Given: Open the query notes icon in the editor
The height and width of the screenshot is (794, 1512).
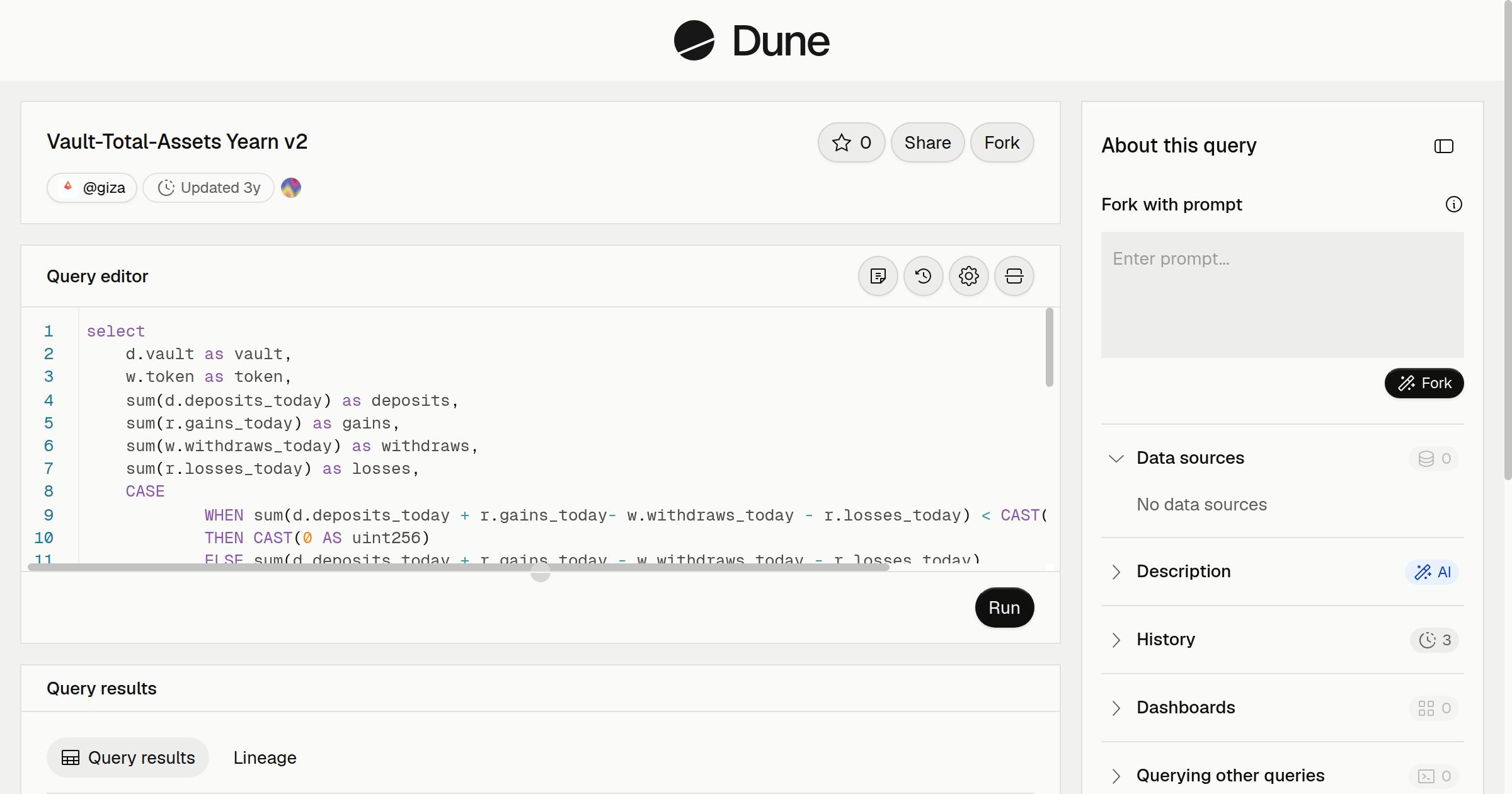Looking at the screenshot, I should pos(878,276).
